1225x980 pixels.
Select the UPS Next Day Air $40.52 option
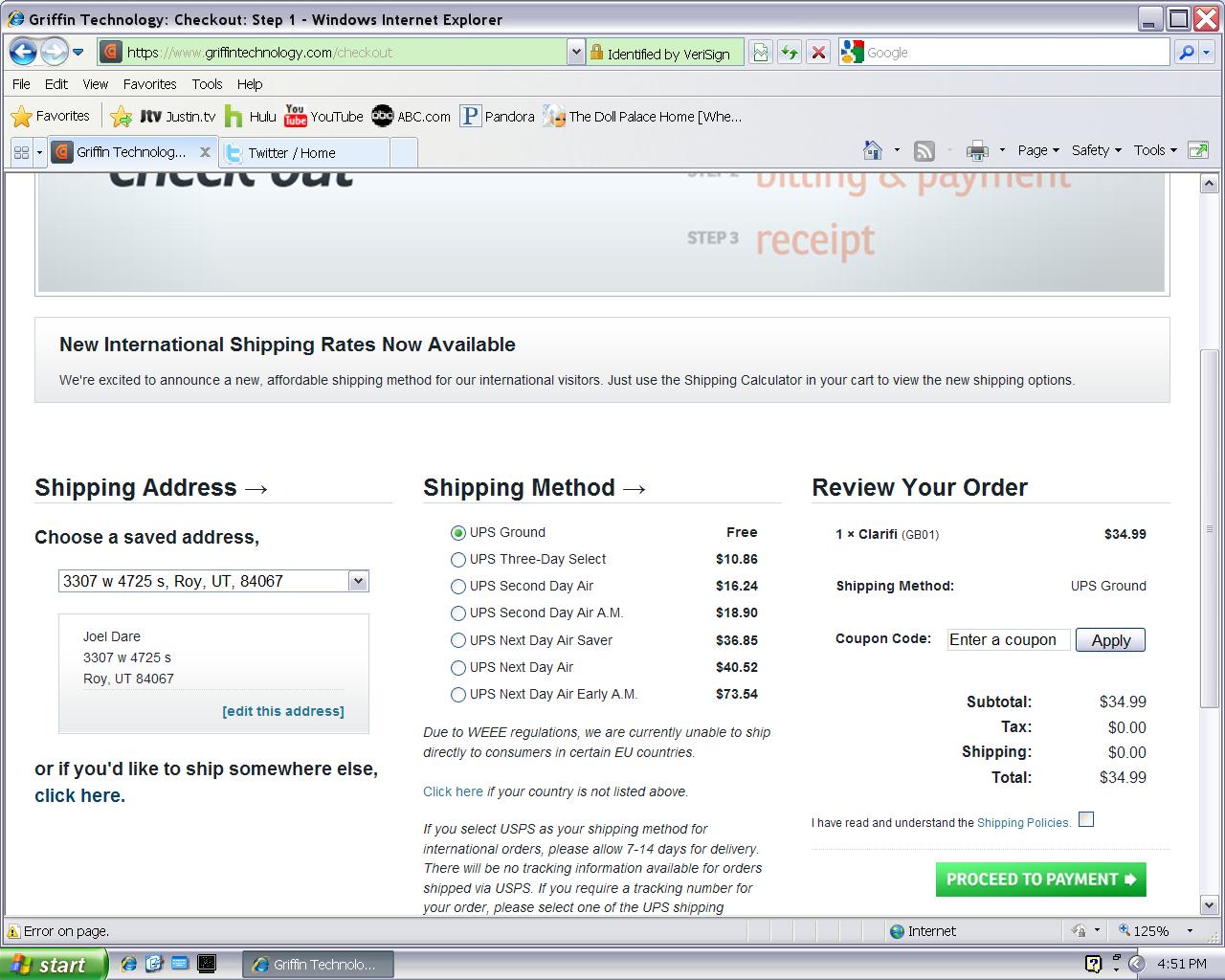click(x=458, y=668)
